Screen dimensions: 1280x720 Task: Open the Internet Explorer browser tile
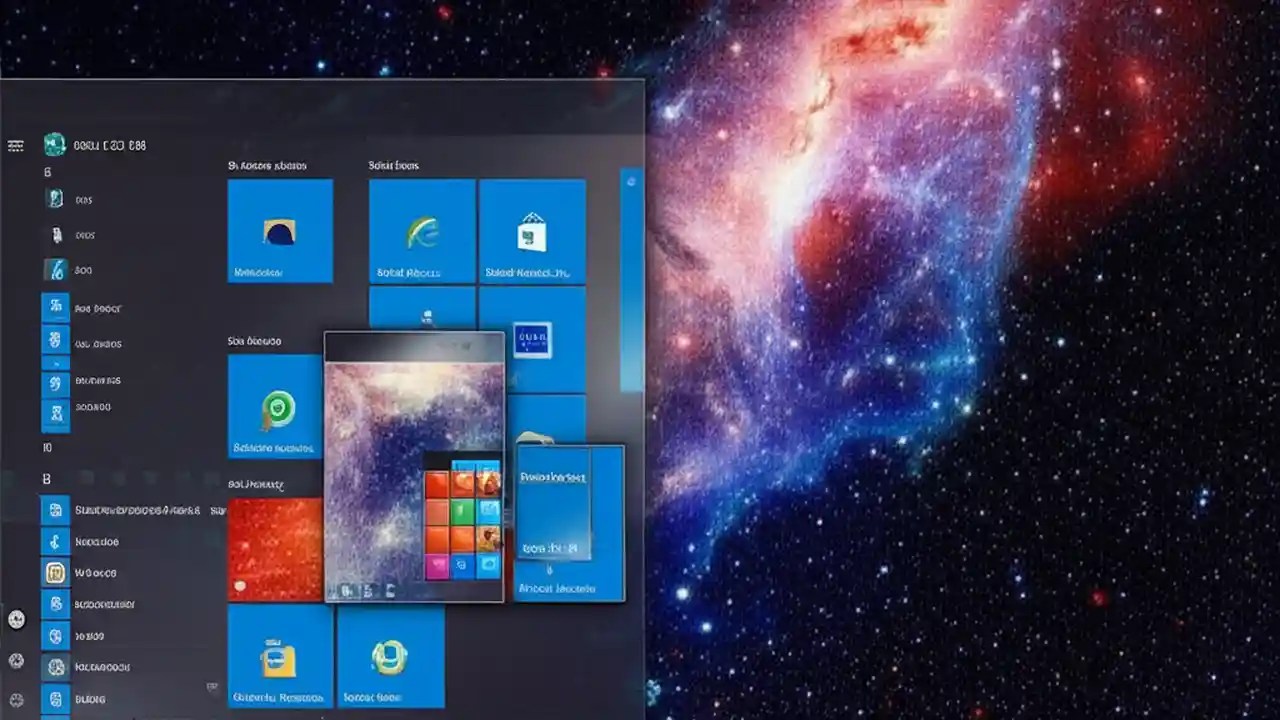421,230
